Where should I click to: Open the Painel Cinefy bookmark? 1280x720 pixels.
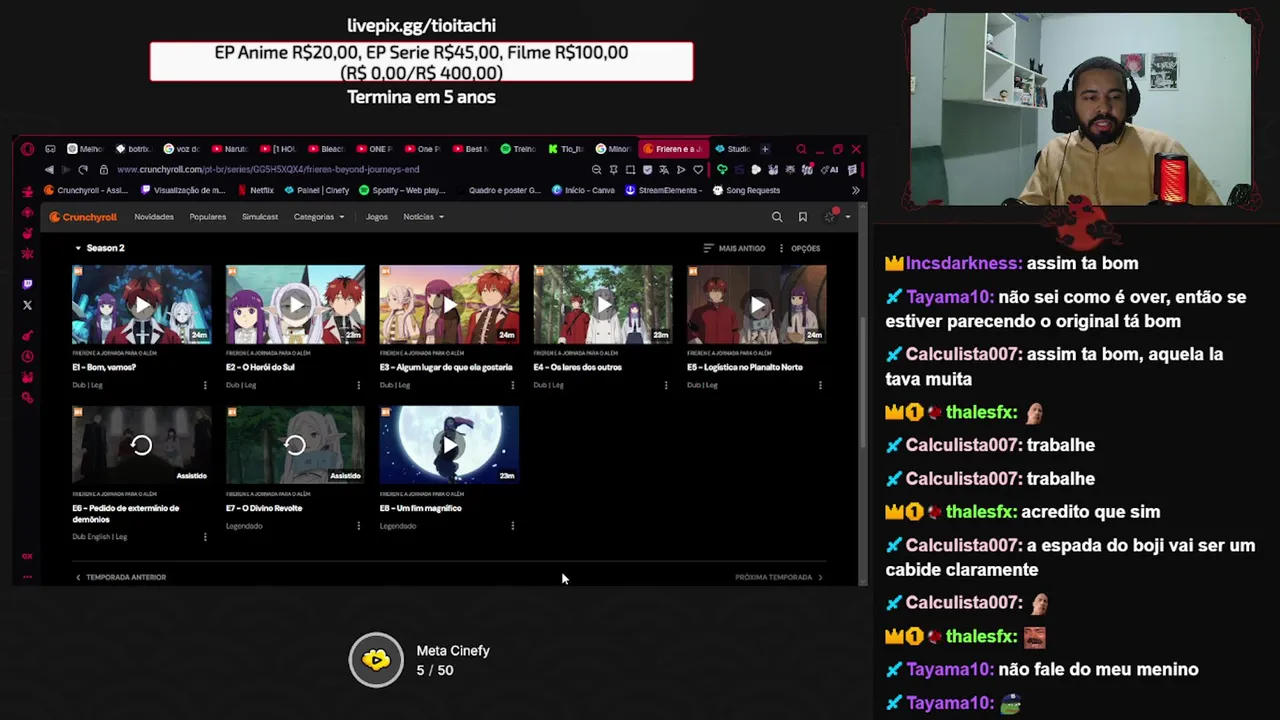click(x=317, y=190)
